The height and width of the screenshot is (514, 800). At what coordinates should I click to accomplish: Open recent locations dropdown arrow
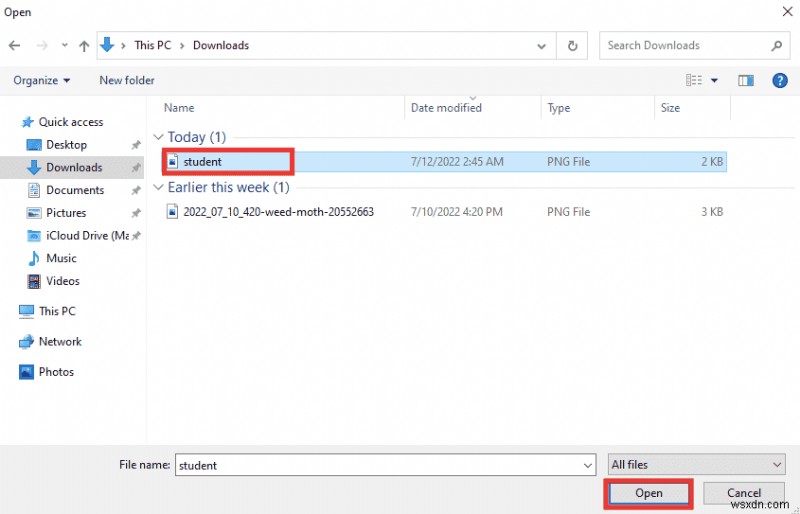point(65,45)
